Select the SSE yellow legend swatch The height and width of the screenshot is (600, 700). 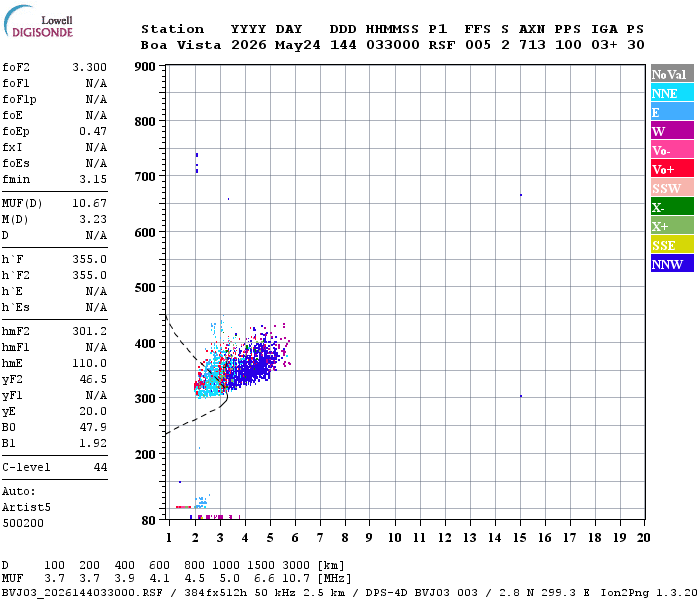tap(672, 245)
